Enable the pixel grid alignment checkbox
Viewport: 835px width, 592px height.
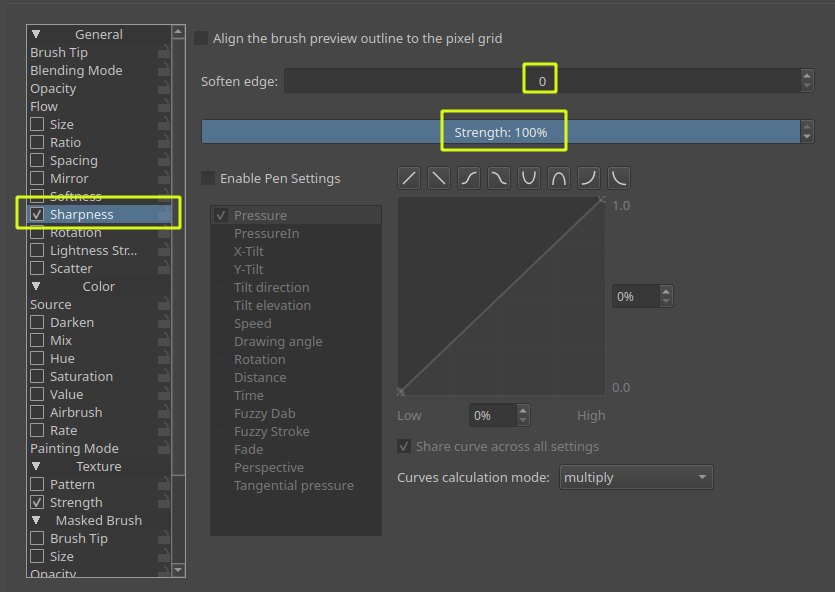click(x=202, y=38)
